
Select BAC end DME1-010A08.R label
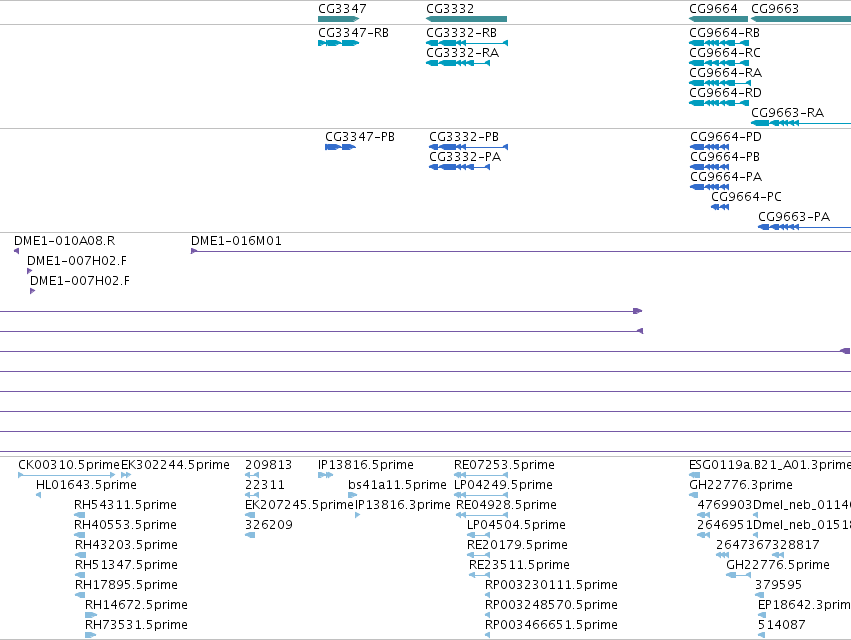click(65, 241)
